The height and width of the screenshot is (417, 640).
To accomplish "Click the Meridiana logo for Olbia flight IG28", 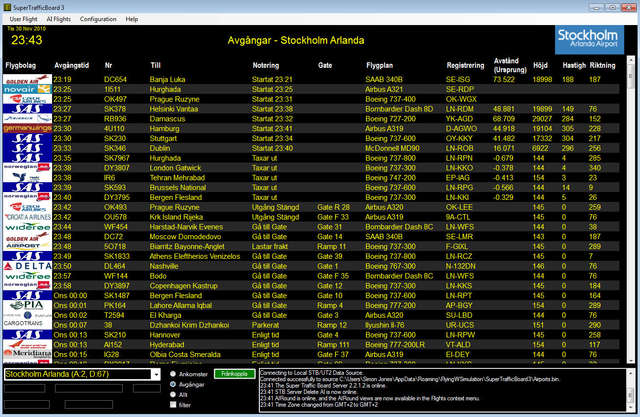I will pos(27,354).
